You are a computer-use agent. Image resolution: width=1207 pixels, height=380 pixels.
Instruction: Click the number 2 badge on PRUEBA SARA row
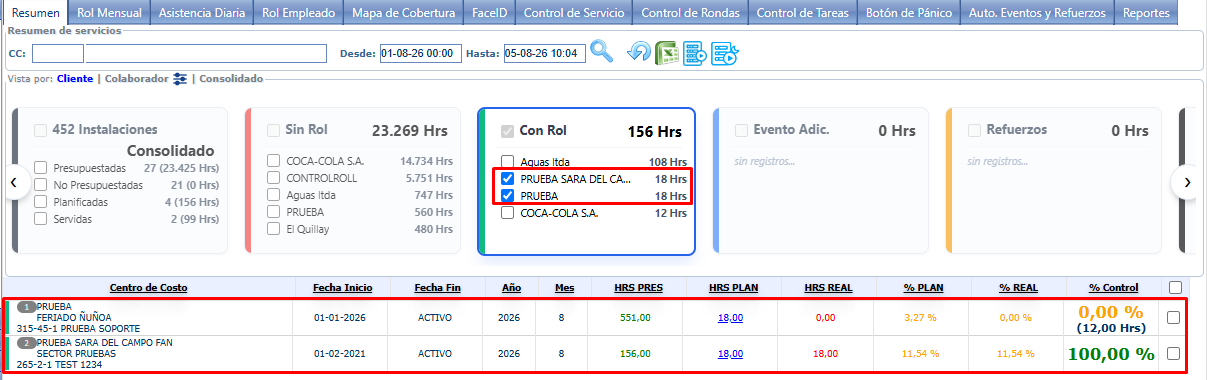tap(27, 343)
